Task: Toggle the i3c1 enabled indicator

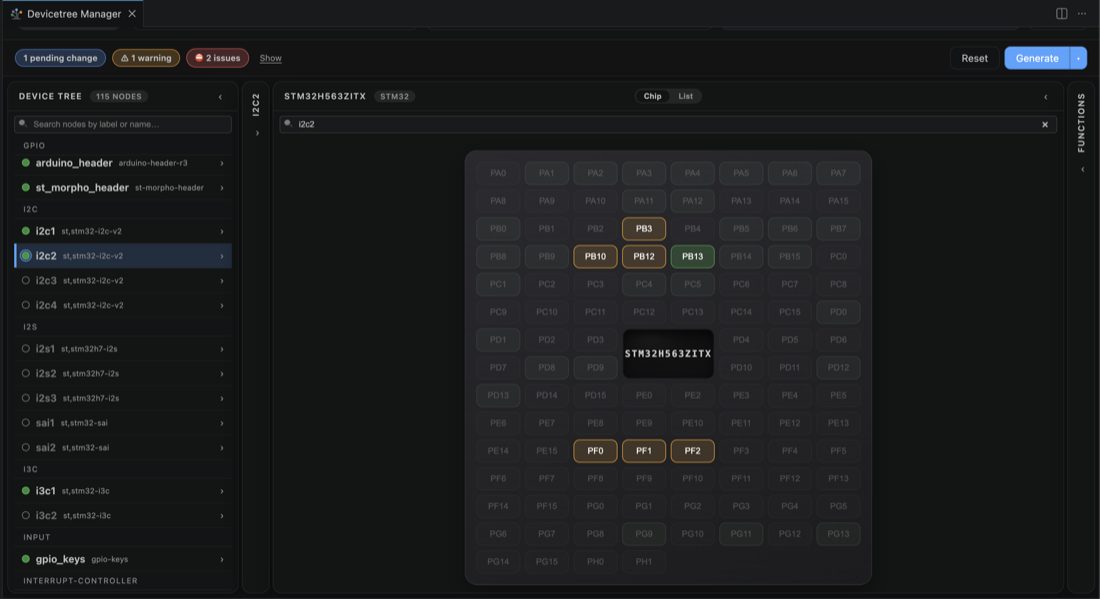Action: pyautogui.click(x=26, y=491)
